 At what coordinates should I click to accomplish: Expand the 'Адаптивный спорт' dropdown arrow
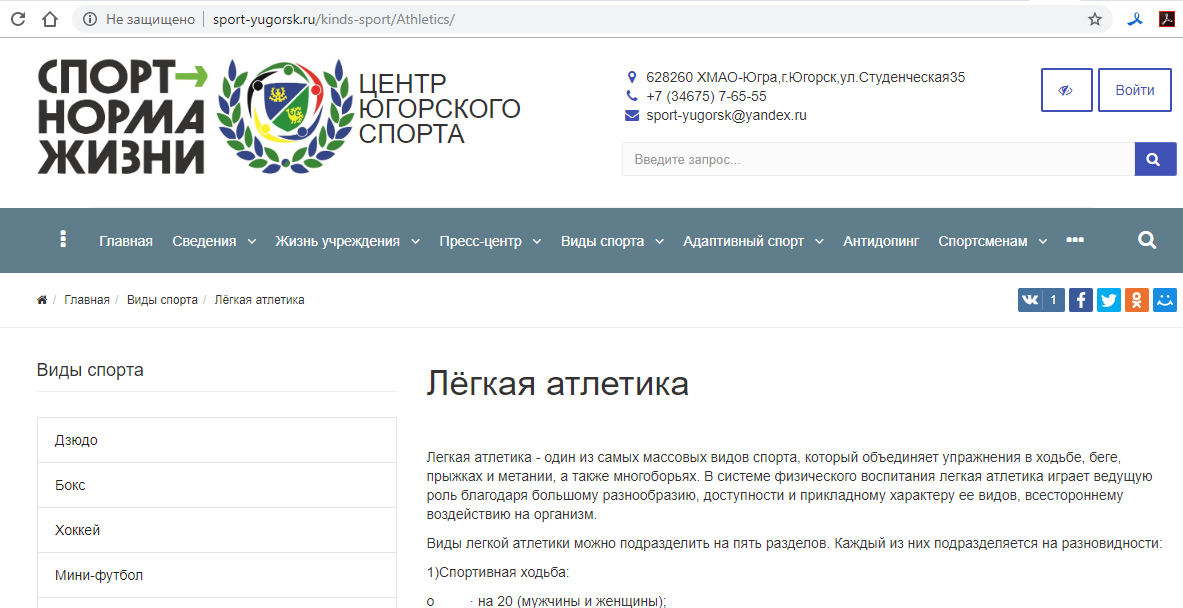(x=820, y=241)
